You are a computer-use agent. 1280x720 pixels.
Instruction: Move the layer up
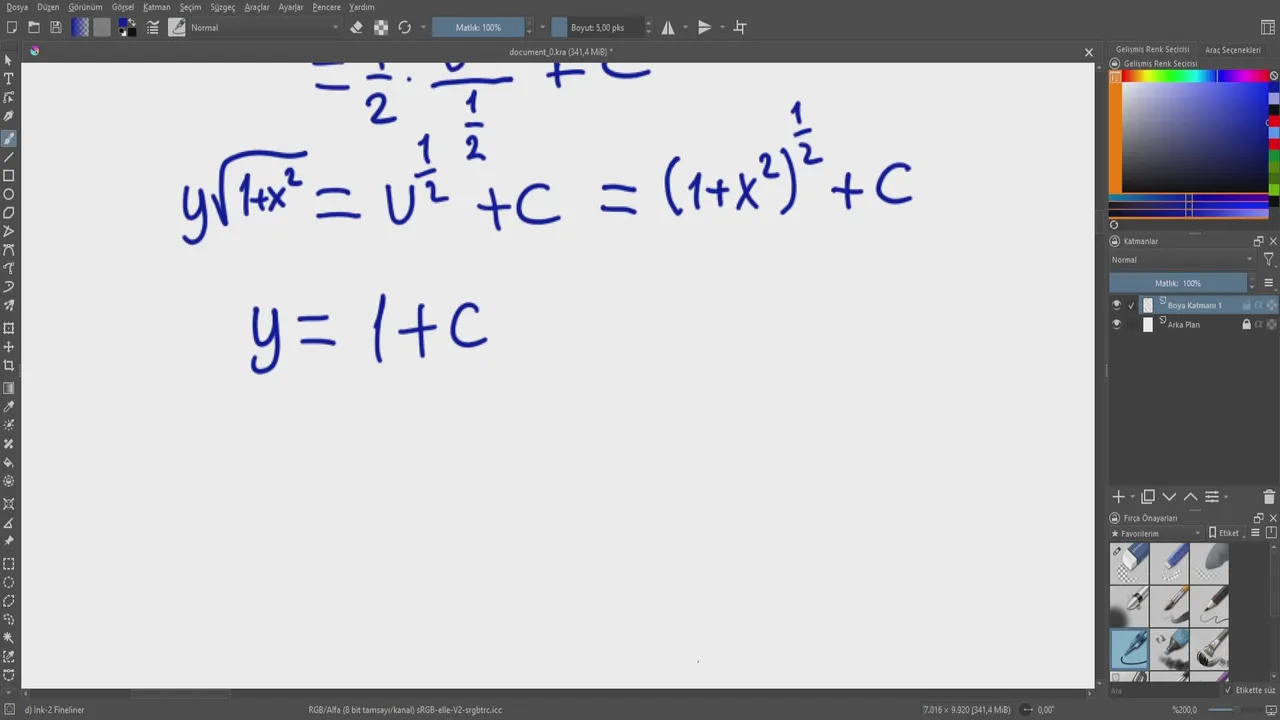[x=1190, y=497]
